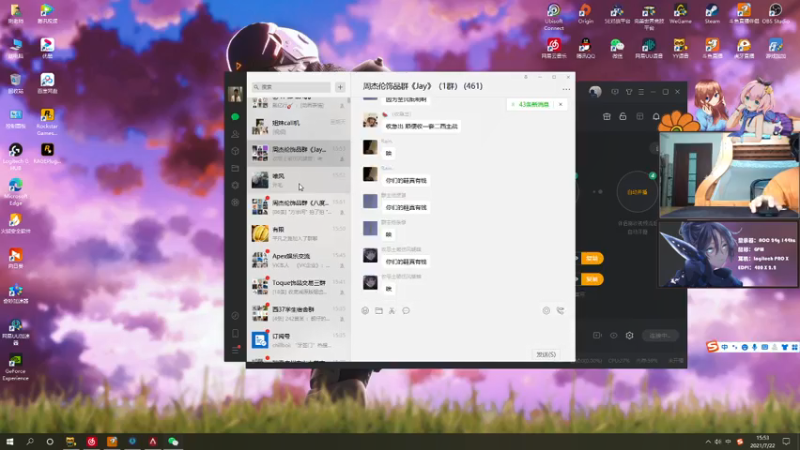Open WeChat chats icon in sidebar
Screen dimensions: 800x450
click(x=235, y=117)
